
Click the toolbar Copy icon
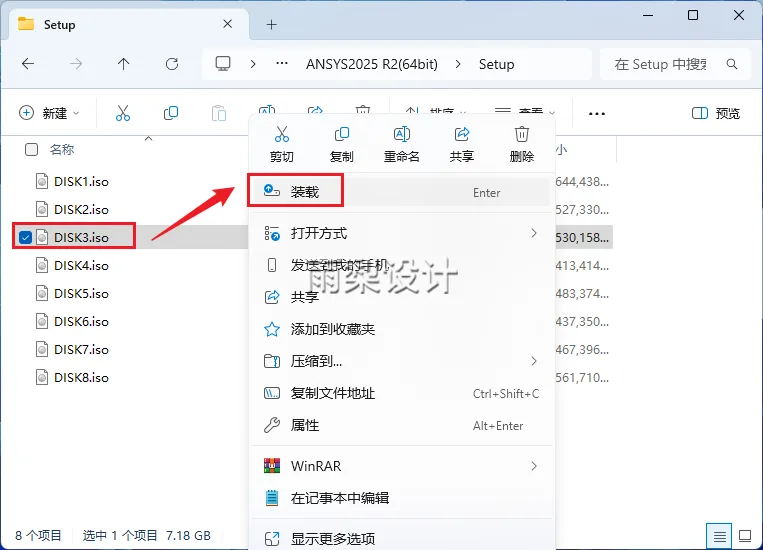pyautogui.click(x=171, y=113)
